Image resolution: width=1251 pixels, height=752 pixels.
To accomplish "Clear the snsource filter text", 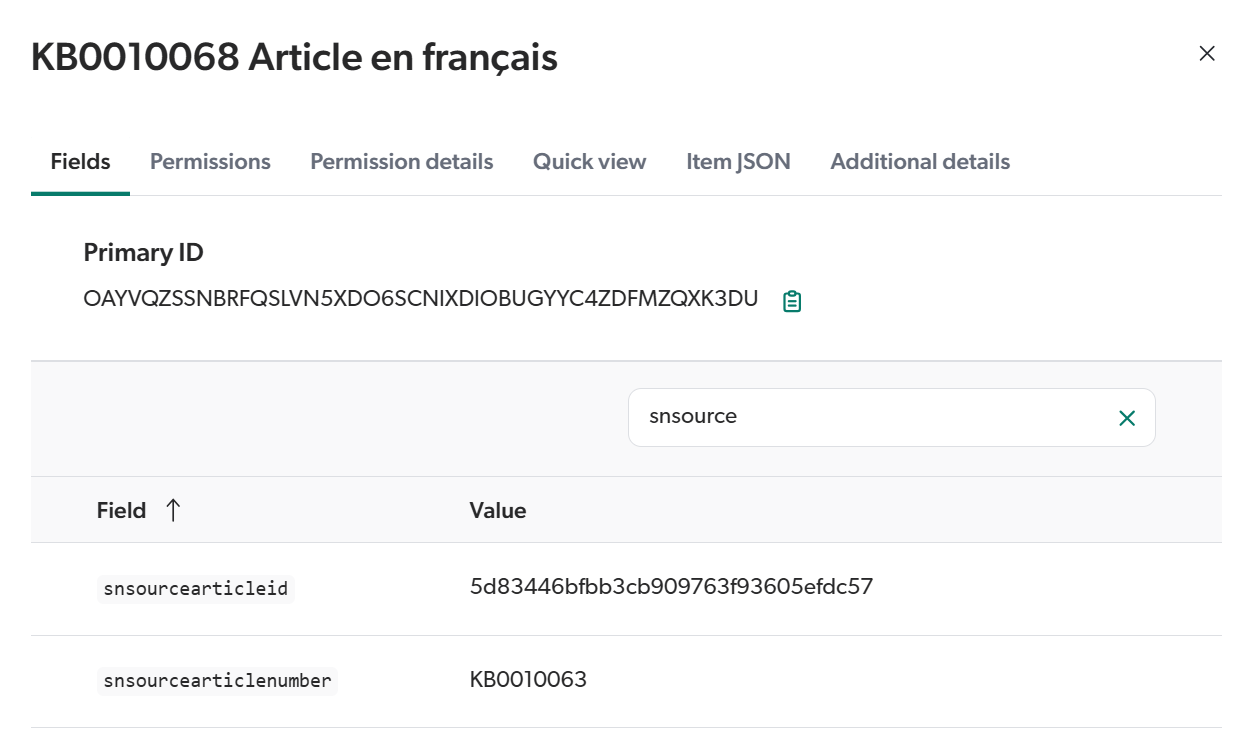I will tap(1127, 418).
